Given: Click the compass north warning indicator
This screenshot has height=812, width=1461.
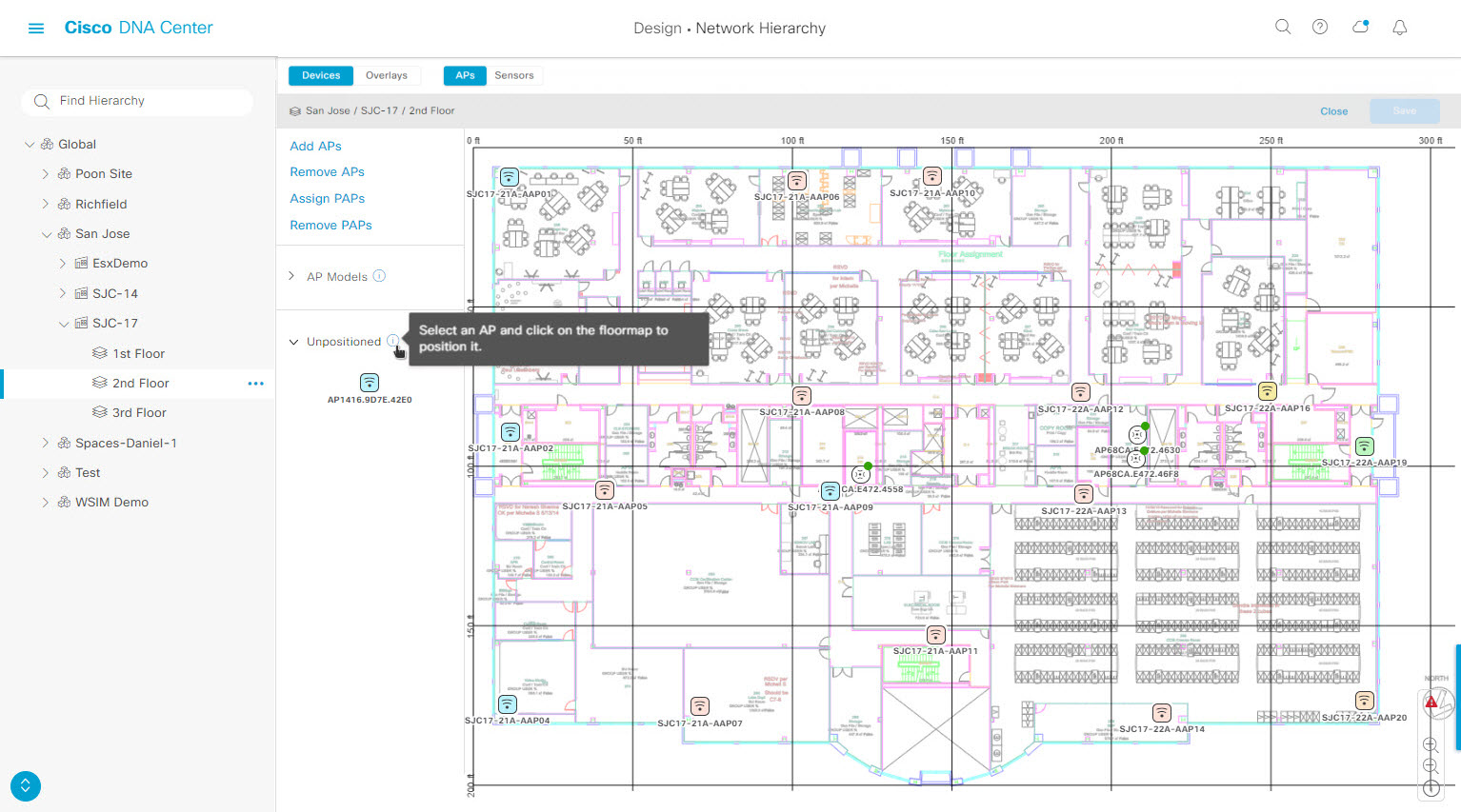Looking at the screenshot, I should coord(1431,703).
